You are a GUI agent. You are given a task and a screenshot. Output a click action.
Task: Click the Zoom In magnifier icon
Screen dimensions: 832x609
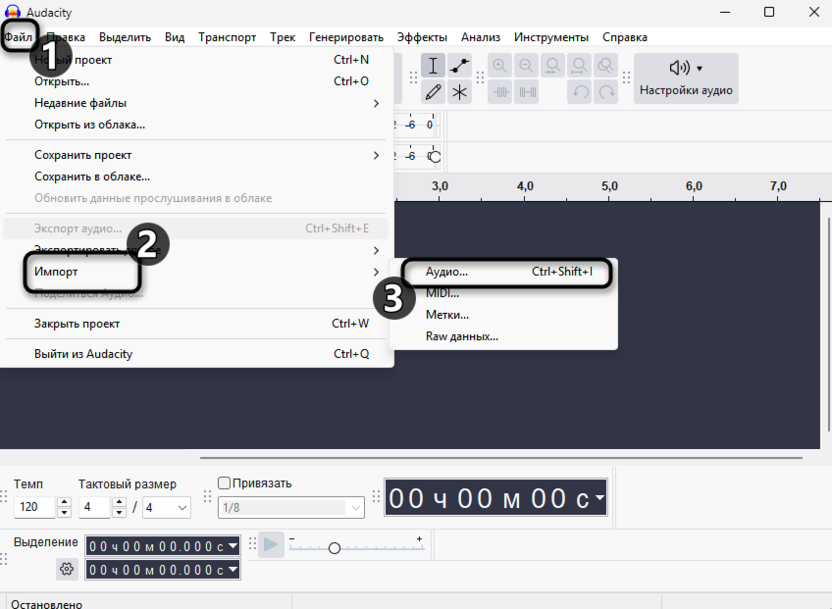(499, 66)
